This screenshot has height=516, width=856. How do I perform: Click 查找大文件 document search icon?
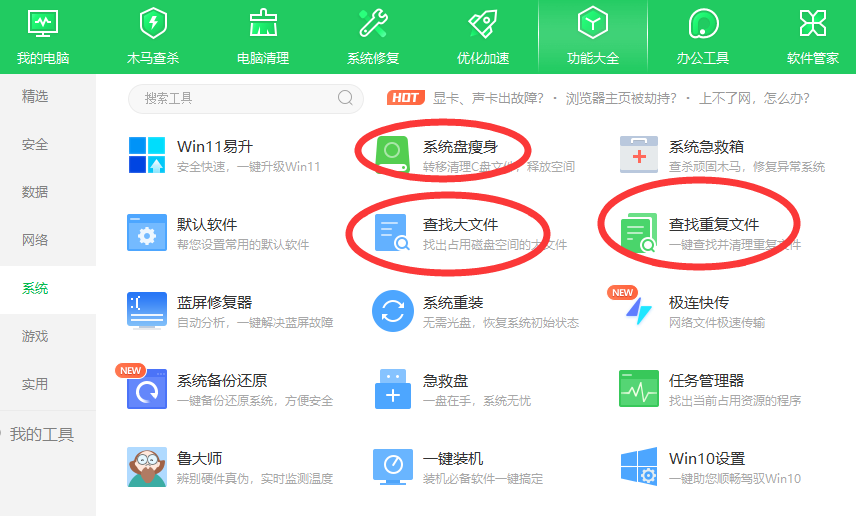[393, 233]
